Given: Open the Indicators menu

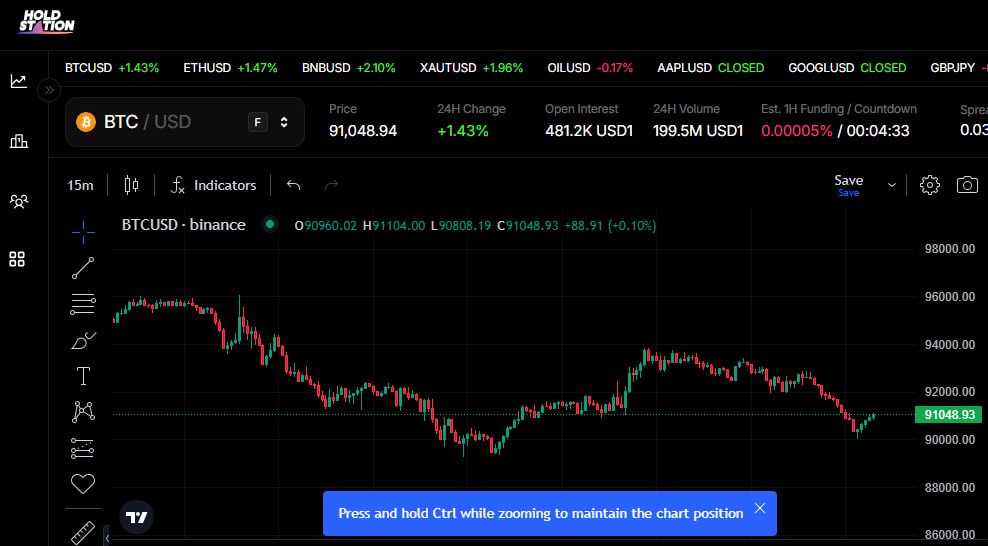Looking at the screenshot, I should click(213, 185).
